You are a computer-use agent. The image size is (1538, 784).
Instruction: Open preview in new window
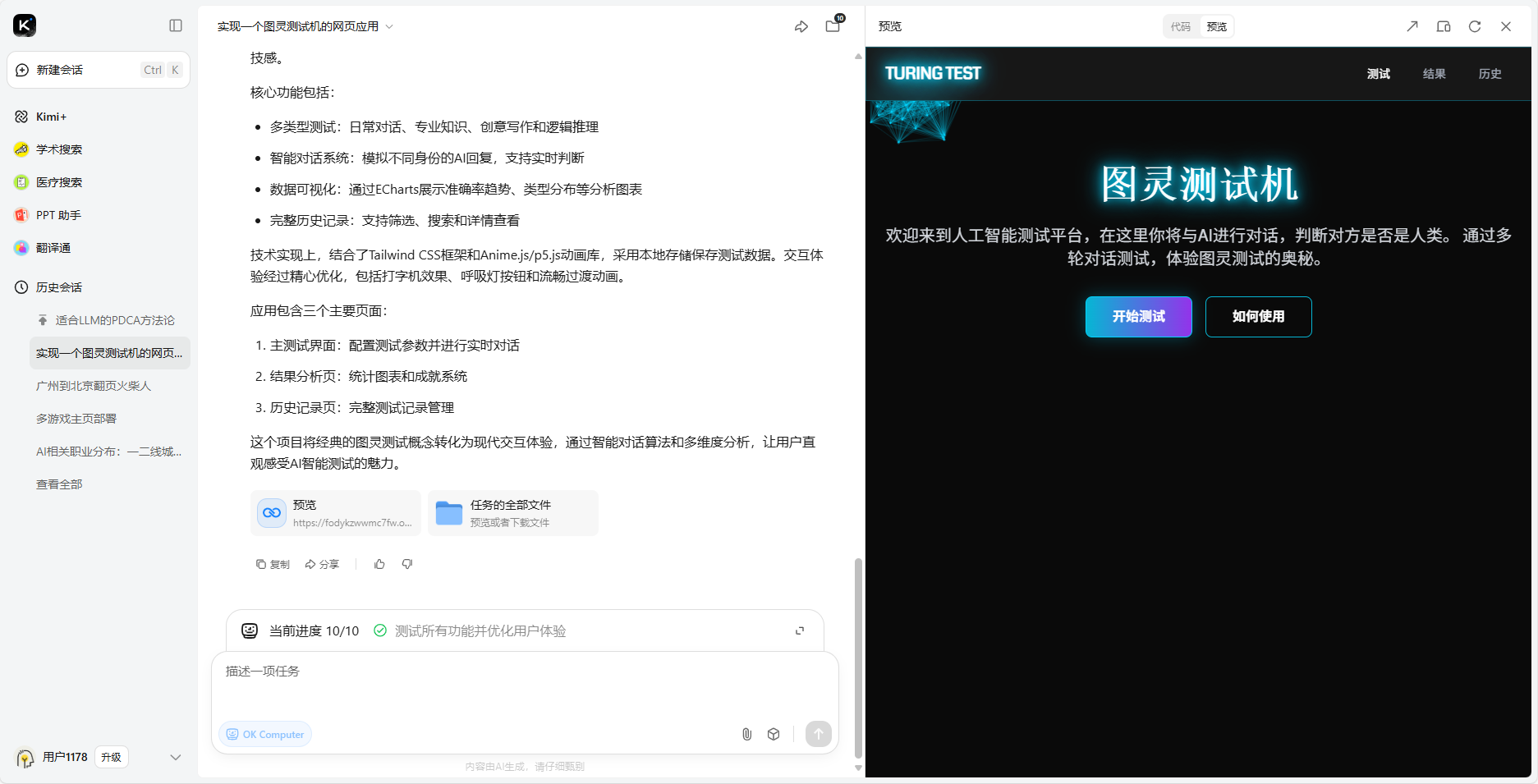pos(1412,26)
